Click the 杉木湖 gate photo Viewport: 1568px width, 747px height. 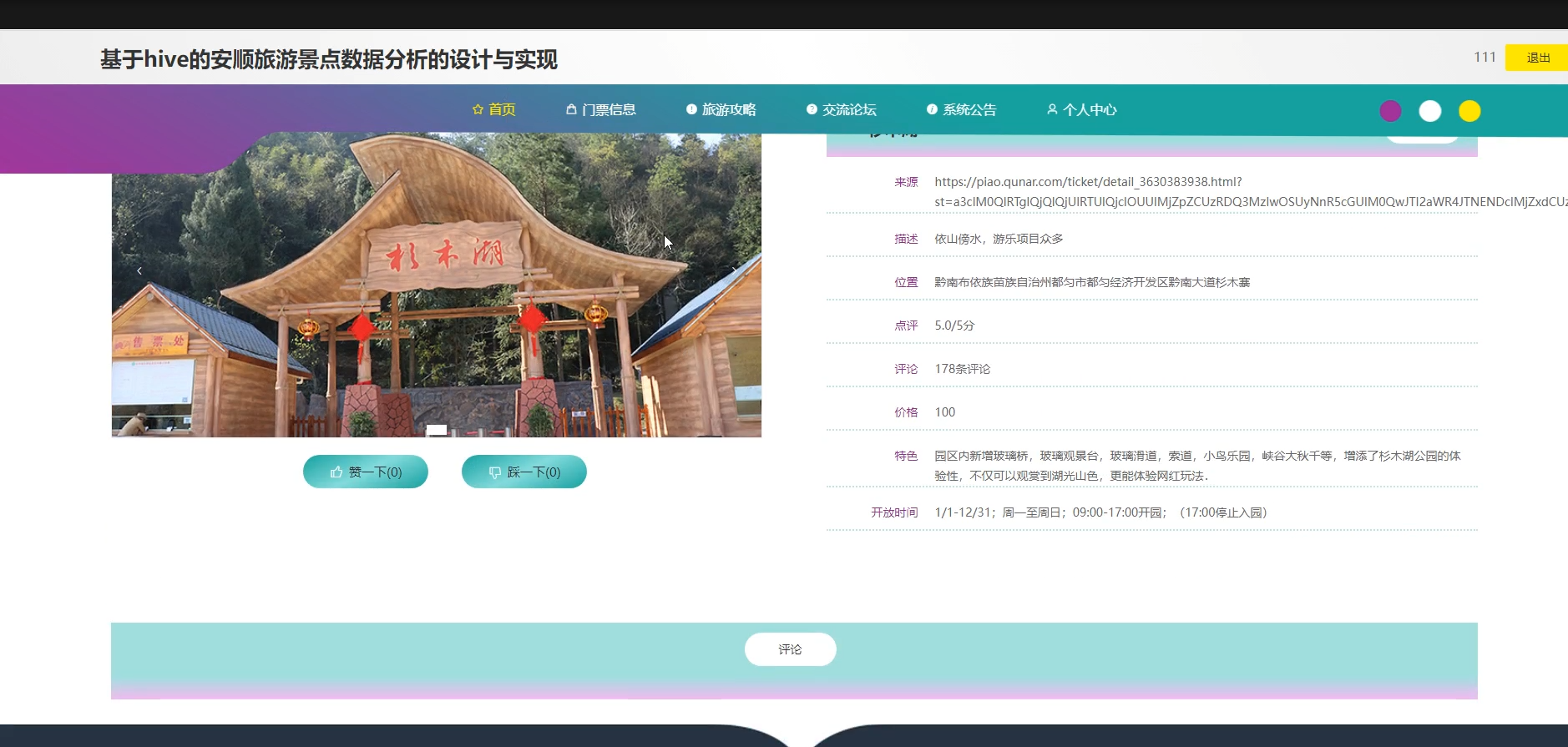tap(437, 285)
